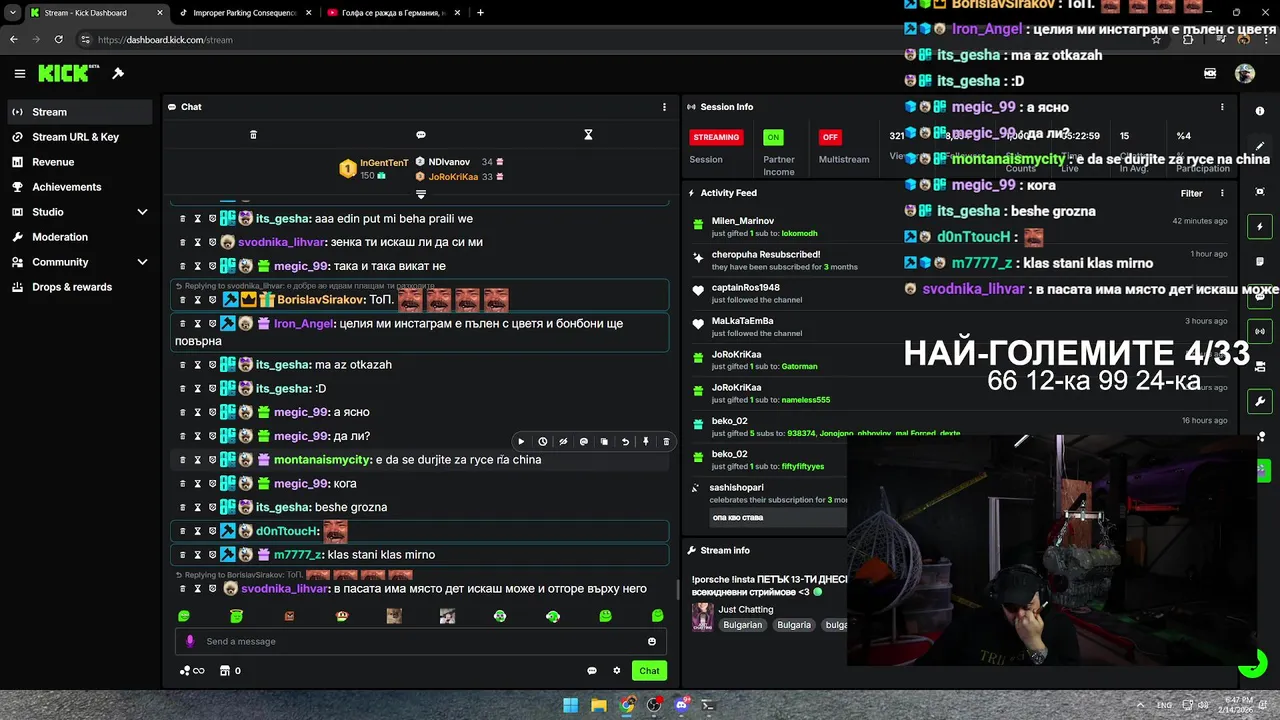Click the microphone icon in message box
The image size is (1280, 720).
tap(190, 641)
